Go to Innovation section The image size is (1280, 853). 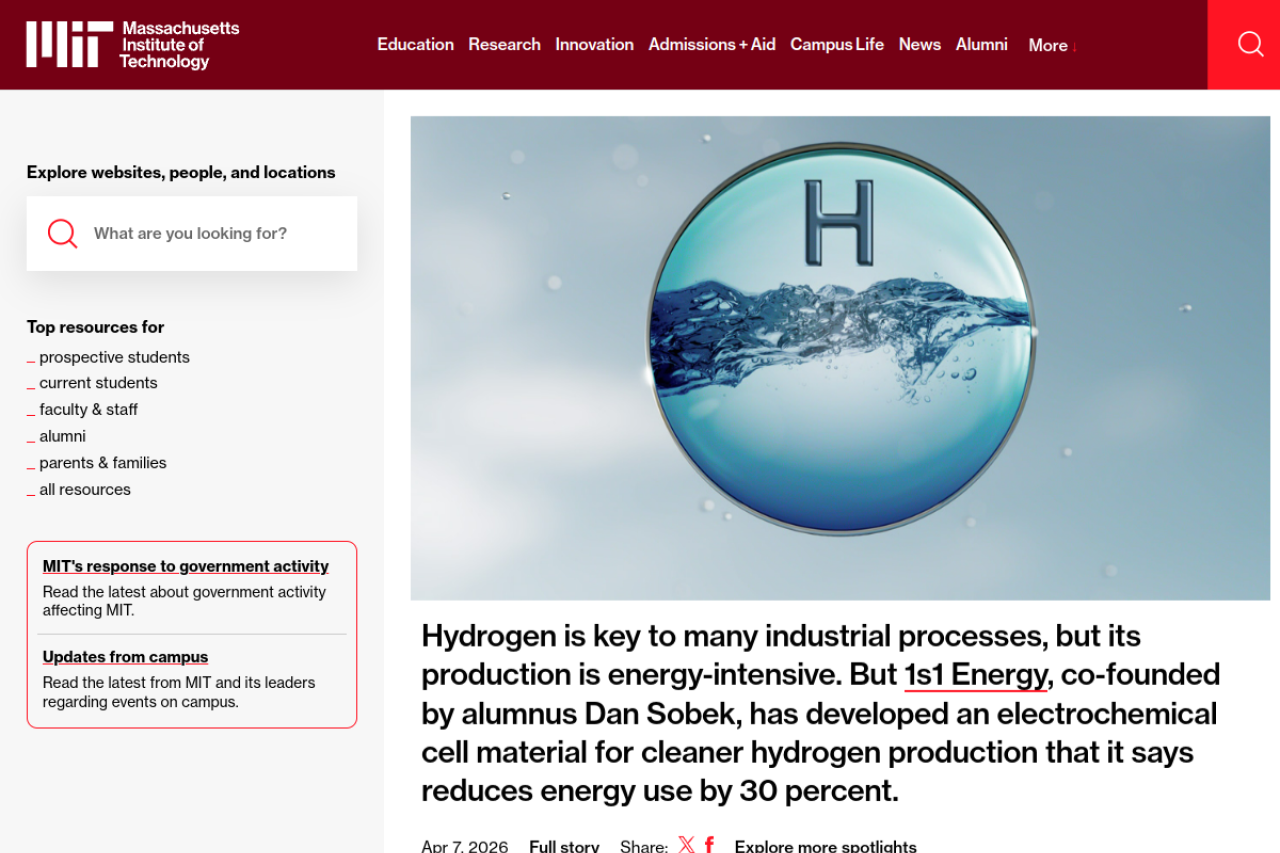tap(594, 44)
